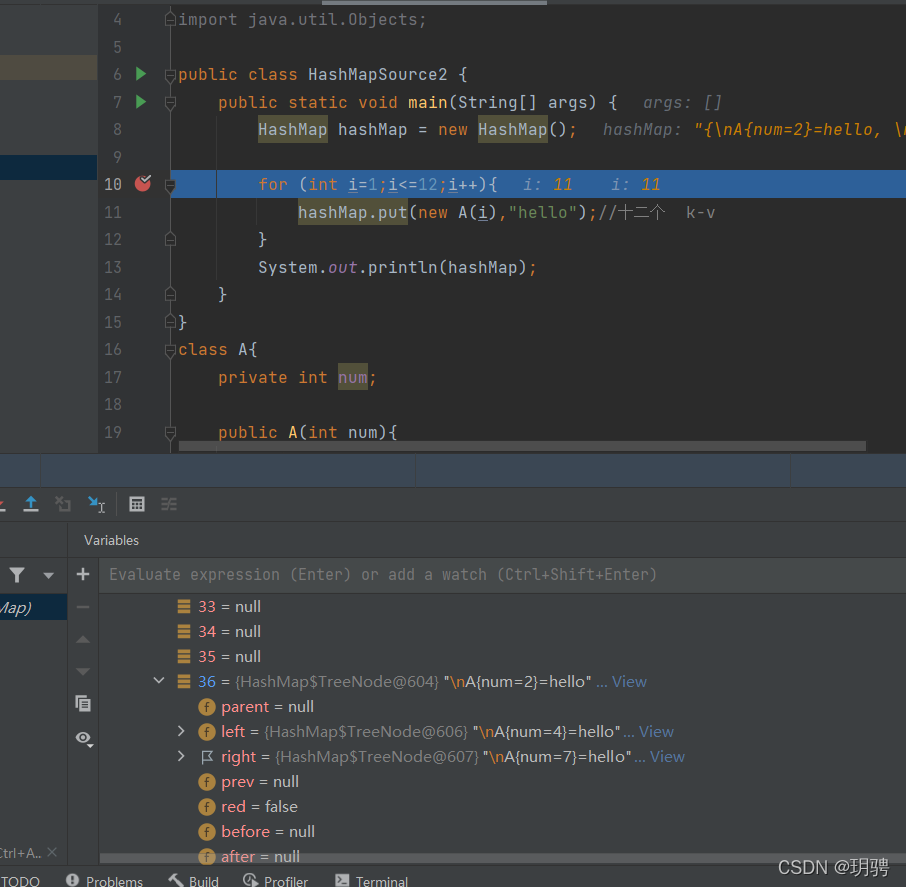This screenshot has width=906, height=887.
Task: Collapse the import fold marker on line 4
Action: pyautogui.click(x=170, y=20)
